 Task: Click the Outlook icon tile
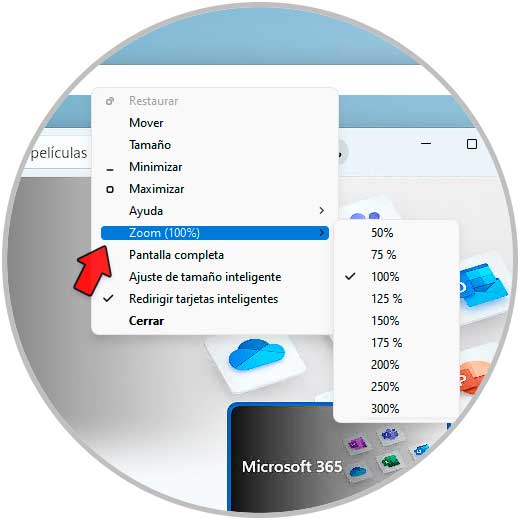[483, 285]
